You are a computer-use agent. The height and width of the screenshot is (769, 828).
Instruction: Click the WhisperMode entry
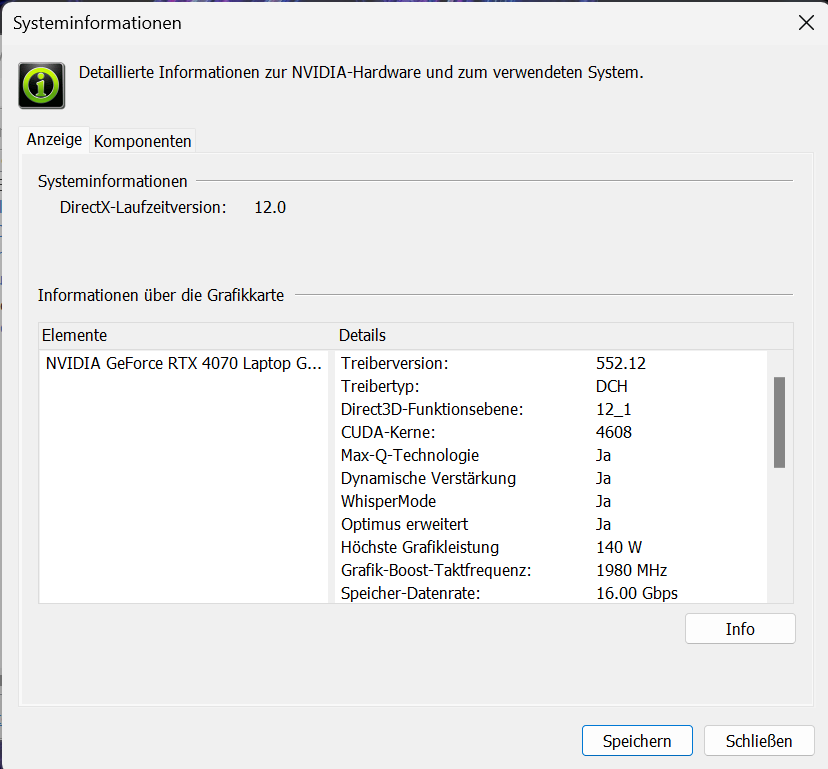388,501
